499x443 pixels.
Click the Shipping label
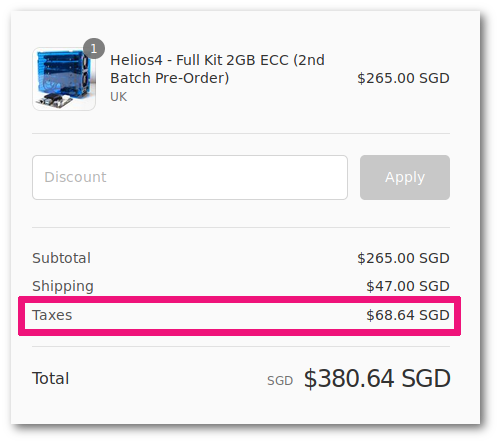[63, 286]
